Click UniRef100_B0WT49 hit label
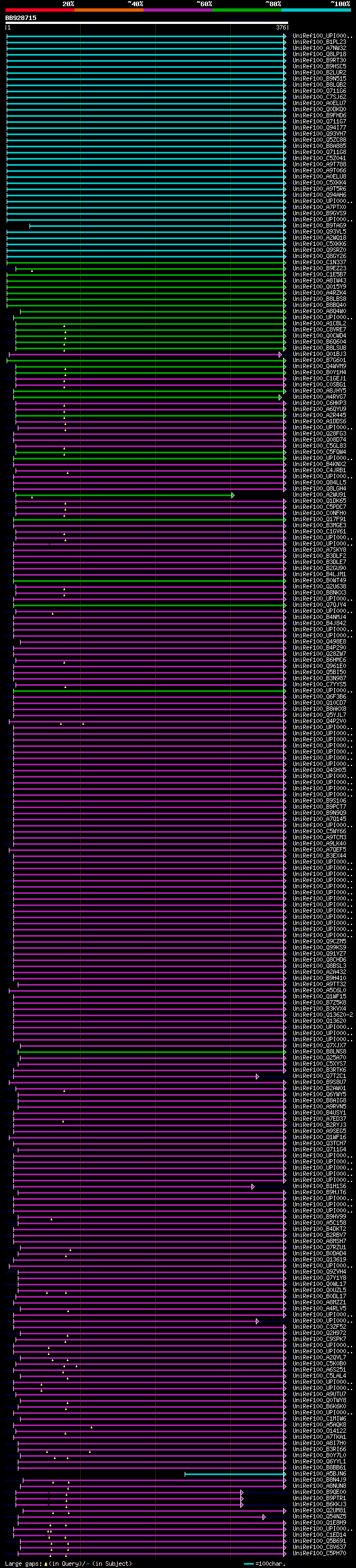 coord(319,581)
